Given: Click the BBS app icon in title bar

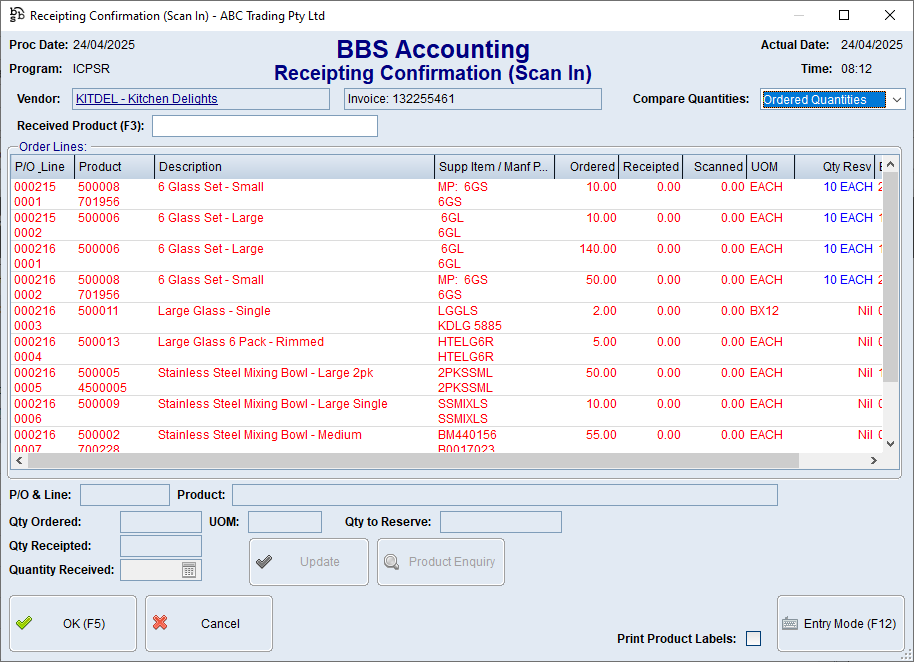Looking at the screenshot, I should (17, 15).
